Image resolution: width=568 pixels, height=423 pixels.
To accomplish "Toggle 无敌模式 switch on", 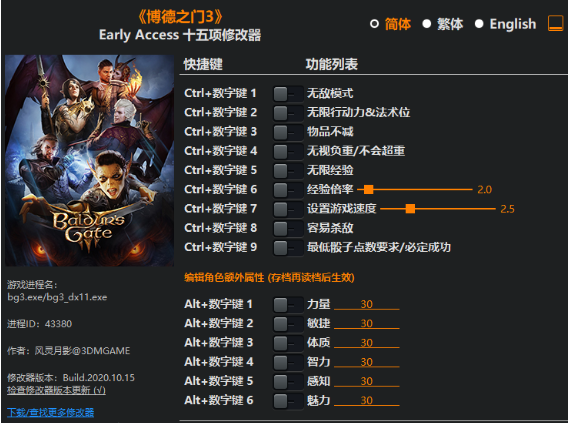I will [288, 94].
